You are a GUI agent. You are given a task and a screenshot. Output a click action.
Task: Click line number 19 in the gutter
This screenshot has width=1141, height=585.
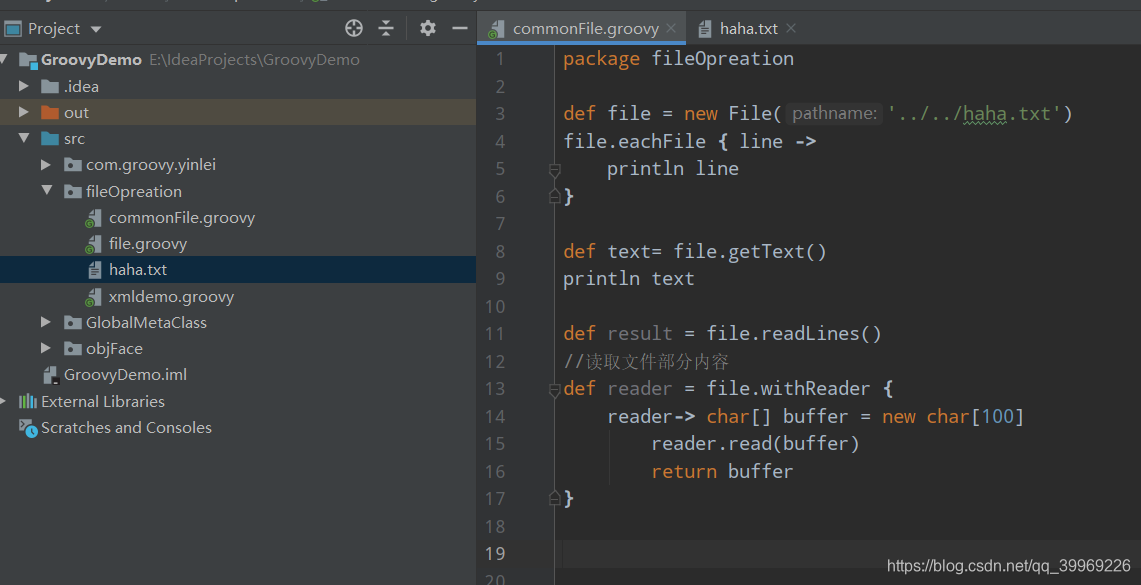click(x=495, y=553)
